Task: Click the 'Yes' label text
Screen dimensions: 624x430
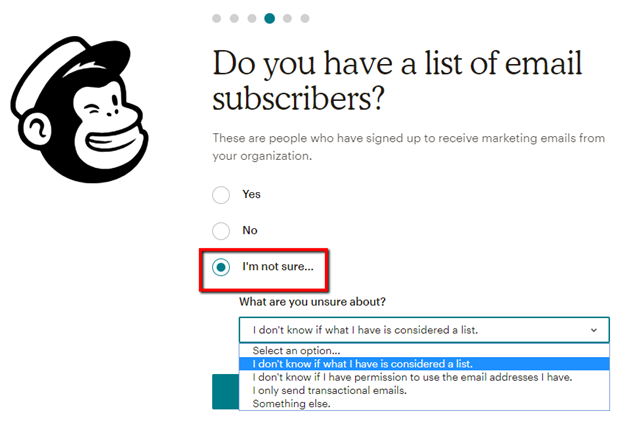Action: 251,194
